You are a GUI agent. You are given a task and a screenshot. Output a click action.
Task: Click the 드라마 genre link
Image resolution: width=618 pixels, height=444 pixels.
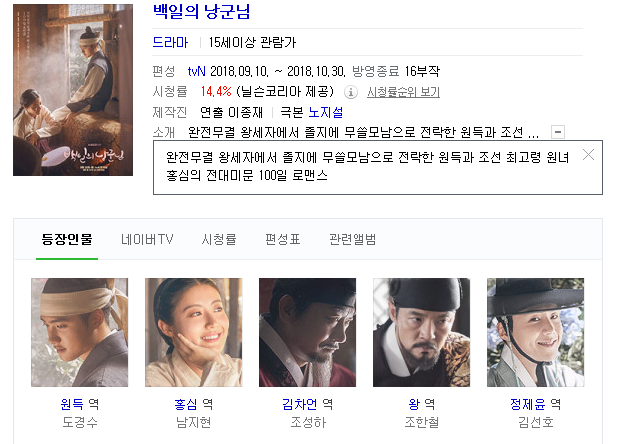[170, 42]
